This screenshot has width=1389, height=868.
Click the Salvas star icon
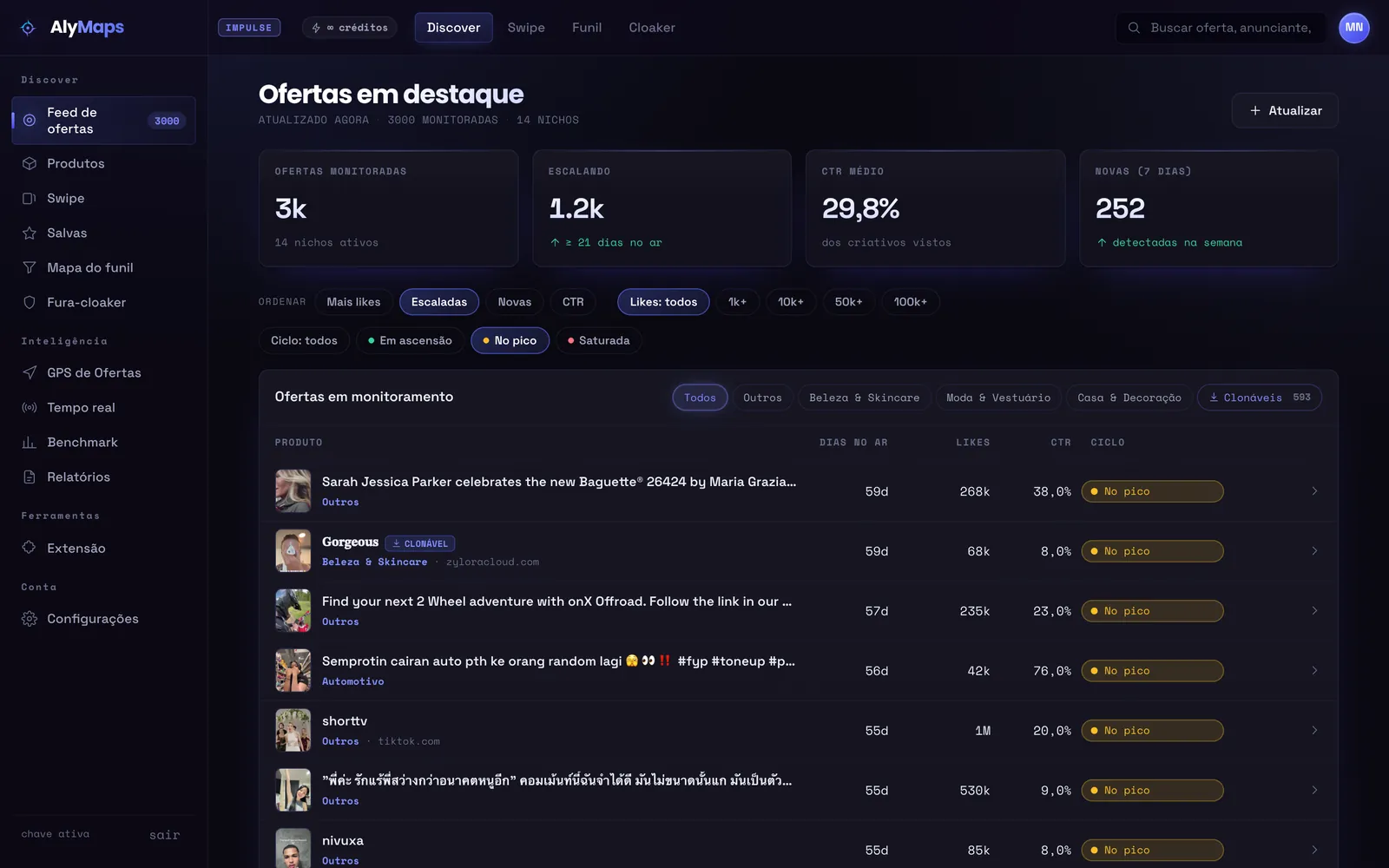tap(30, 233)
